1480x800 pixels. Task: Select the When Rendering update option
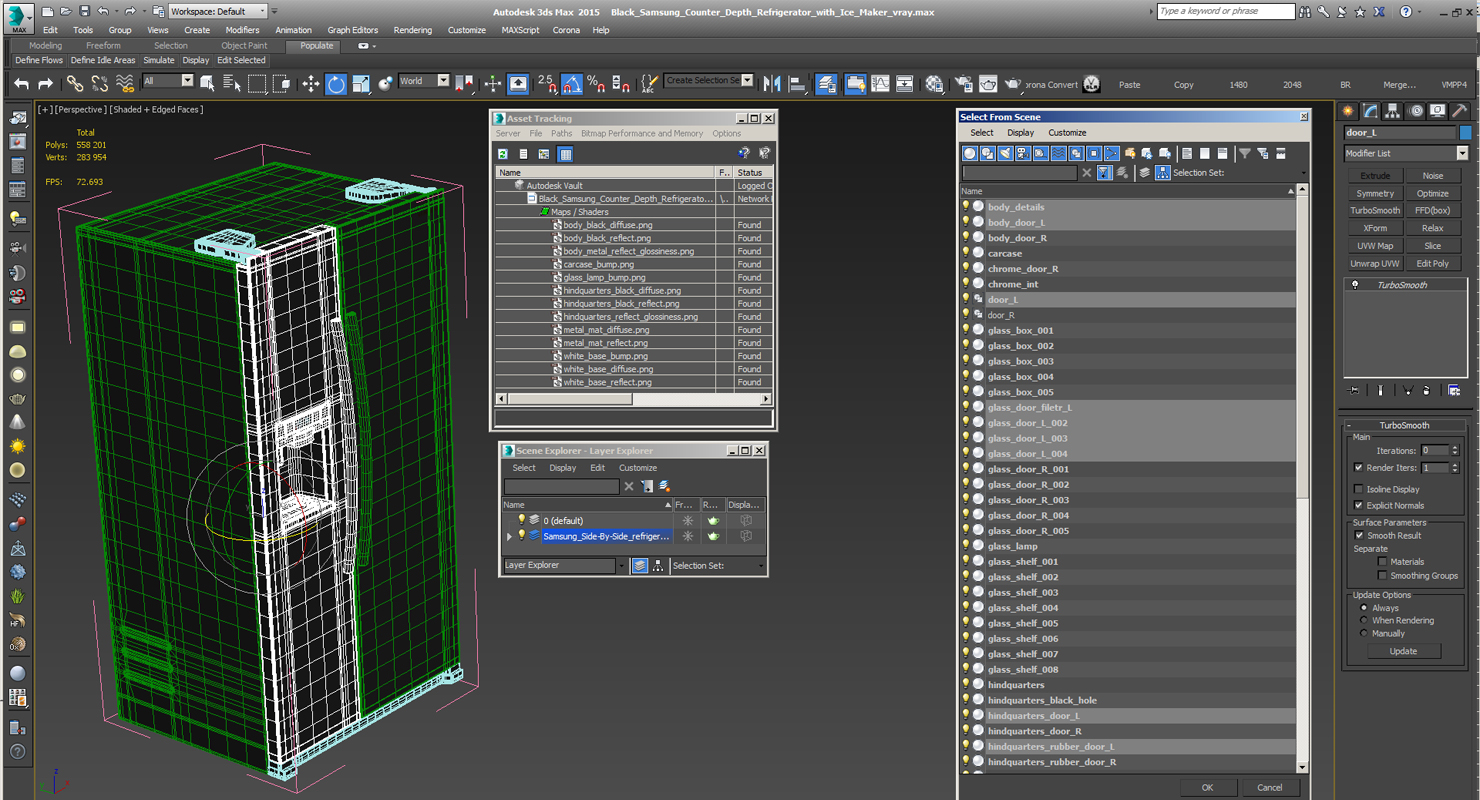pyautogui.click(x=1364, y=620)
